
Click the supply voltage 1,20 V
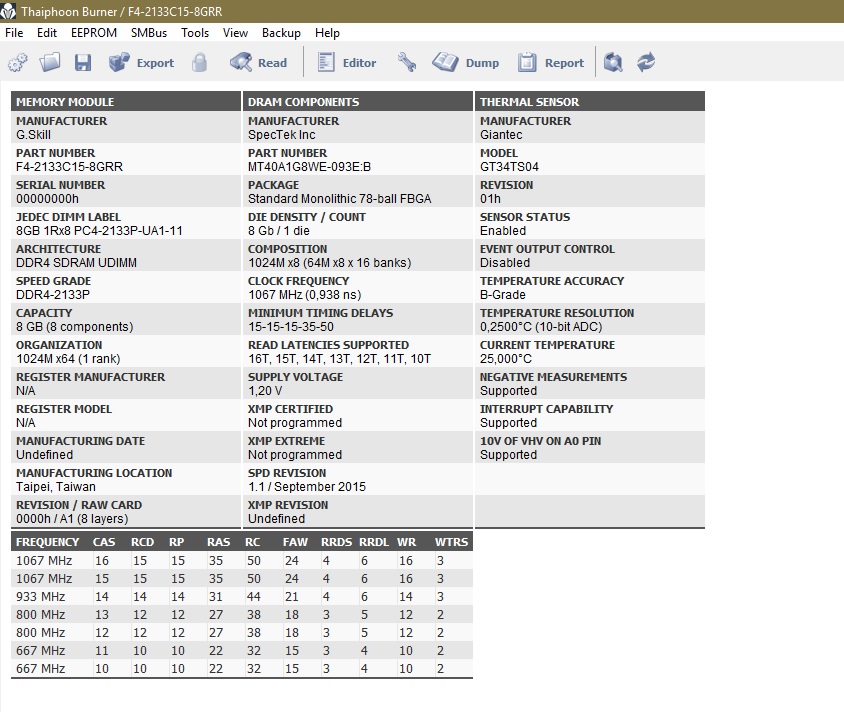[x=265, y=391]
